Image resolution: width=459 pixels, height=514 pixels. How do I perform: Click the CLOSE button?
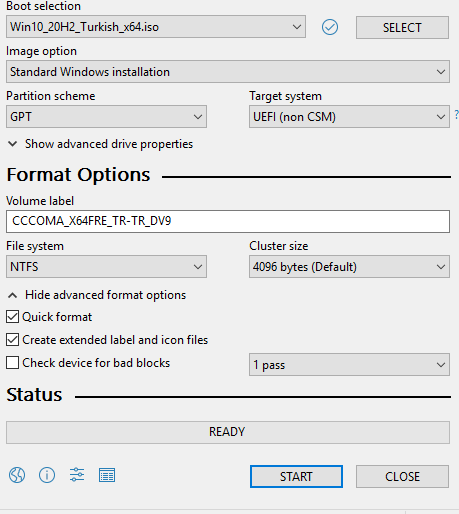[402, 477]
